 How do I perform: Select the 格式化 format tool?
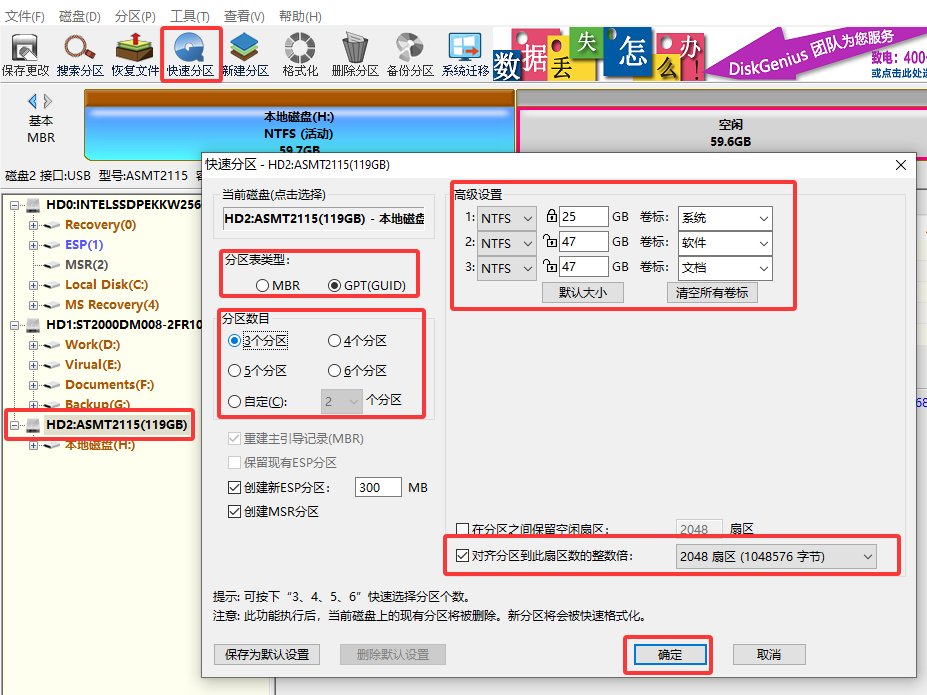pos(300,55)
